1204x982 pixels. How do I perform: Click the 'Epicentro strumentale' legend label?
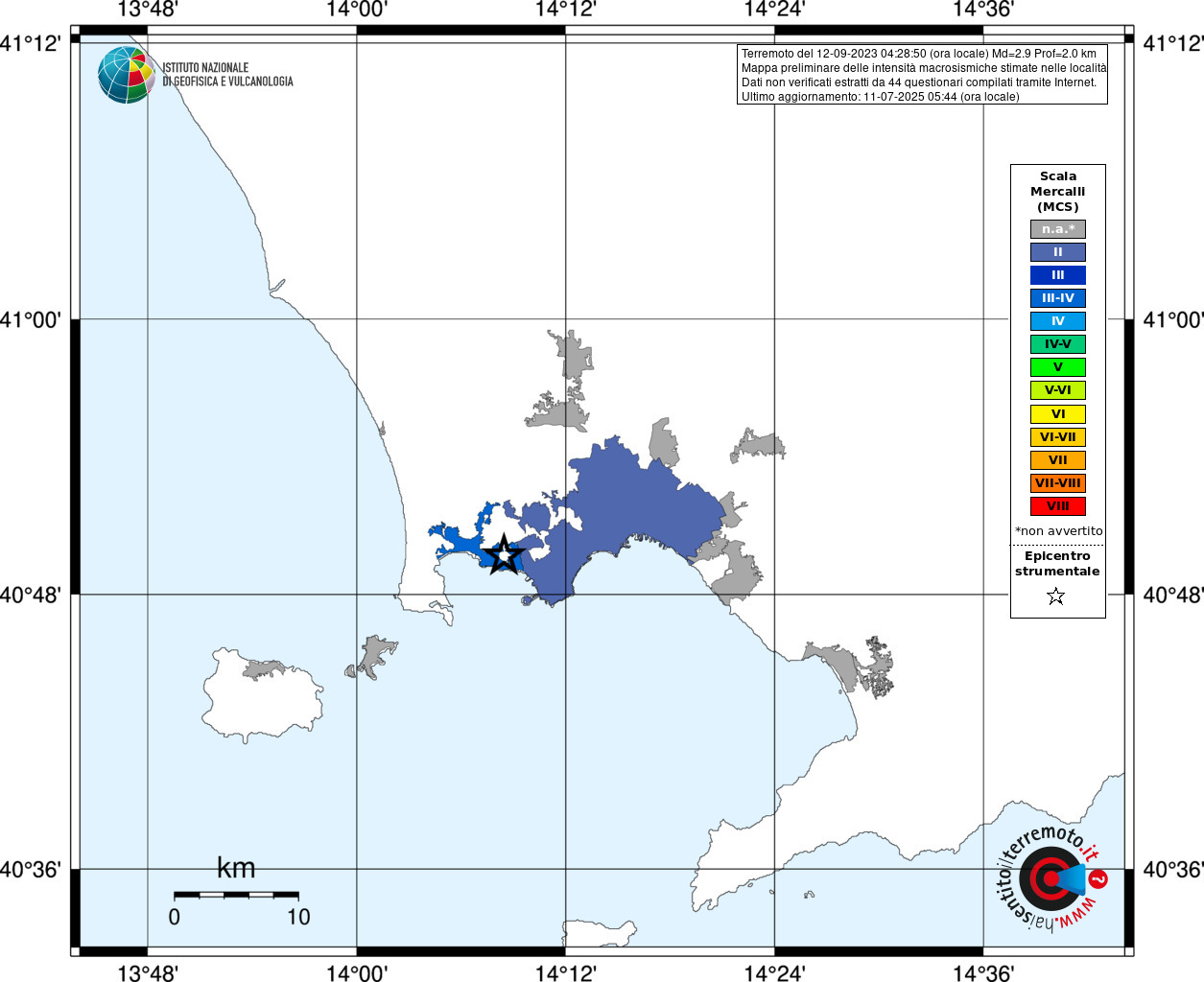1057,564
